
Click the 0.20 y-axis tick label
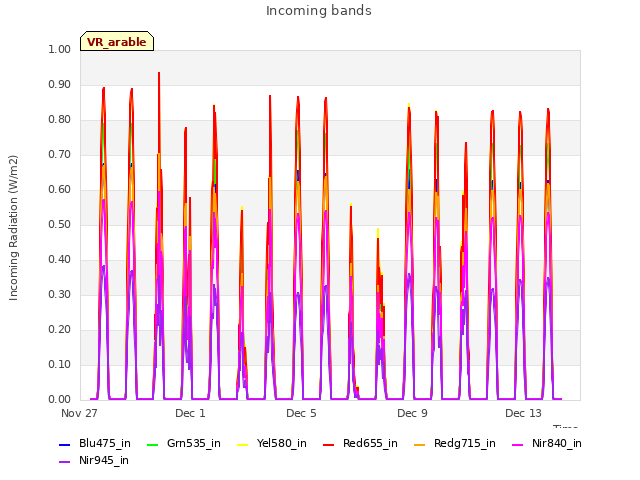tap(60, 330)
